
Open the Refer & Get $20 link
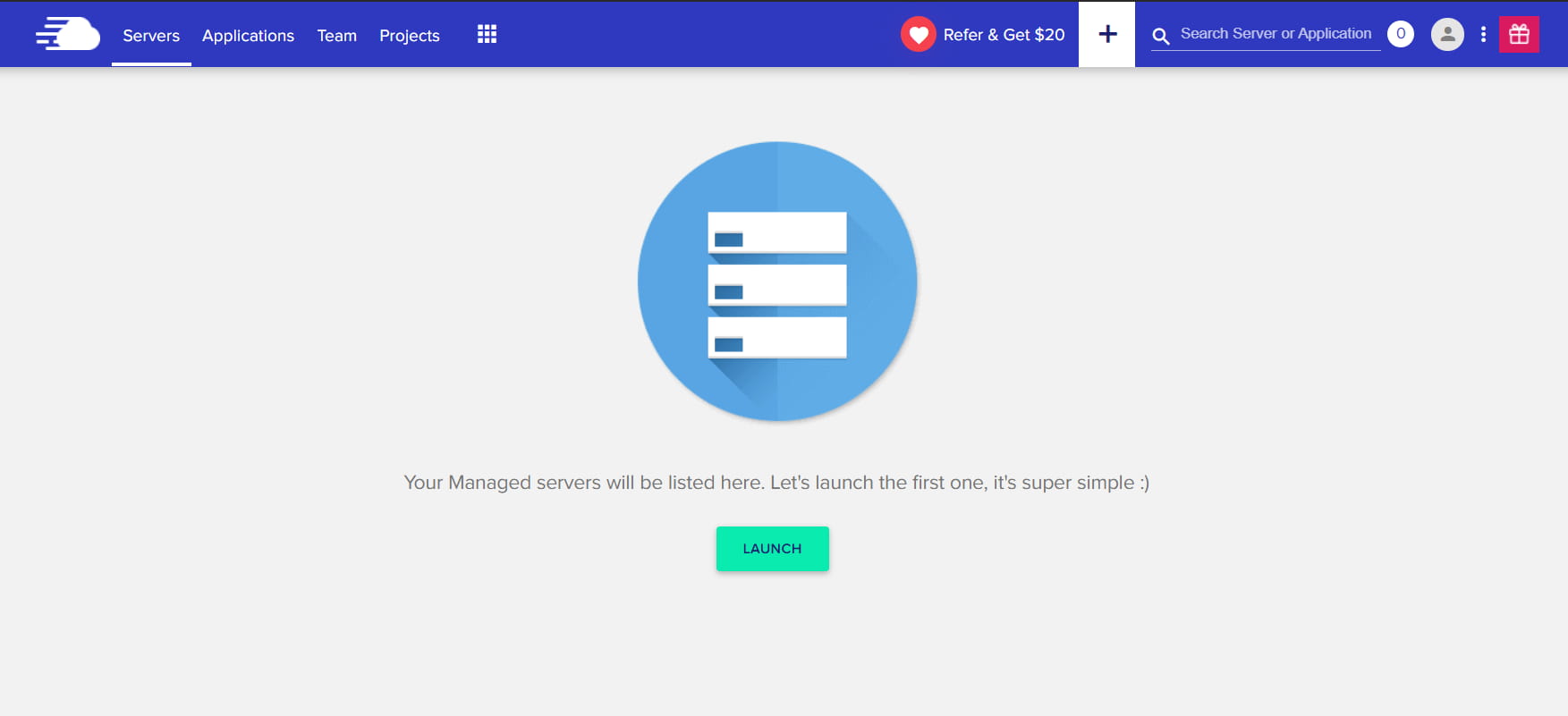[x=1004, y=35]
